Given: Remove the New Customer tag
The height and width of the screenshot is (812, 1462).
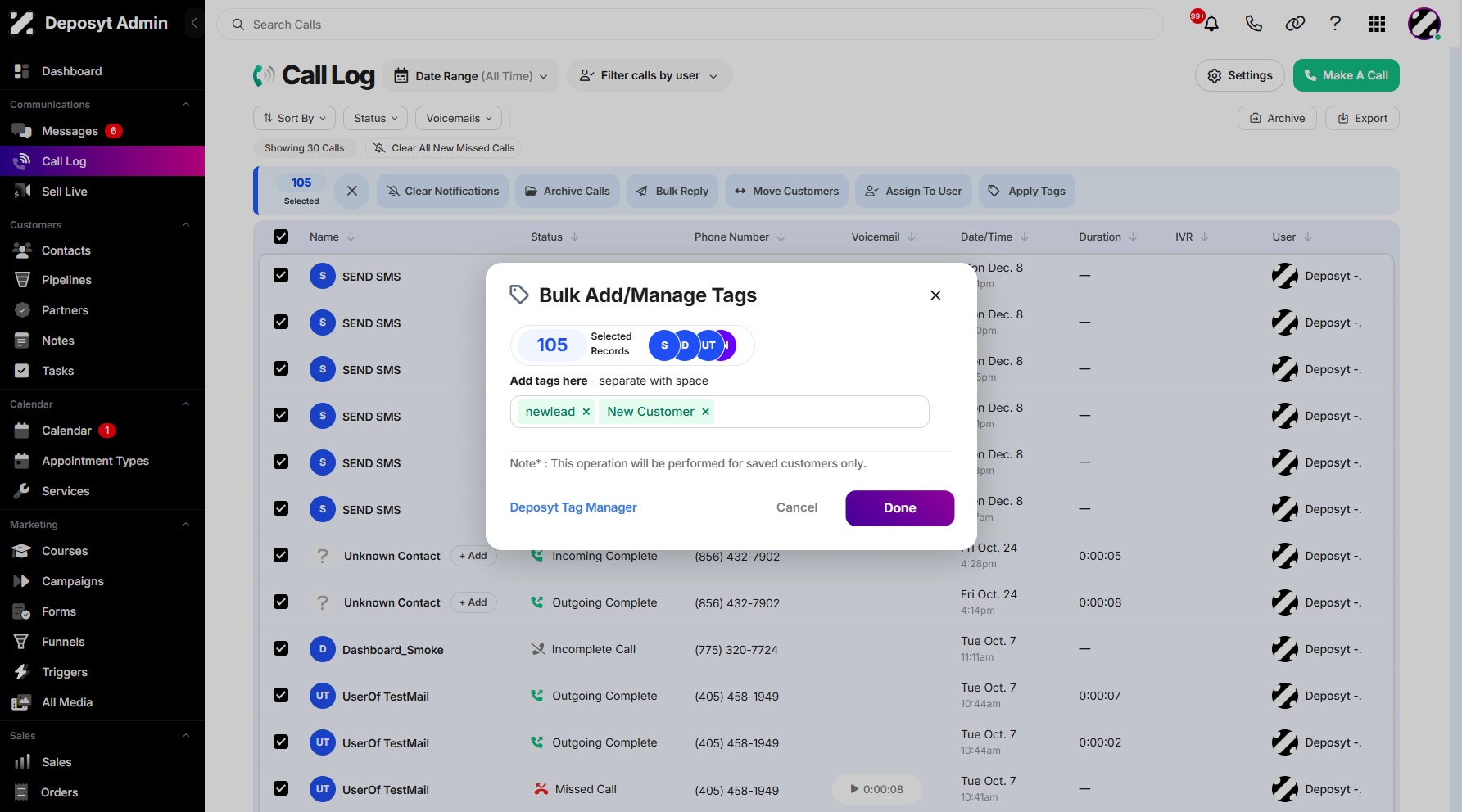Looking at the screenshot, I should point(705,412).
